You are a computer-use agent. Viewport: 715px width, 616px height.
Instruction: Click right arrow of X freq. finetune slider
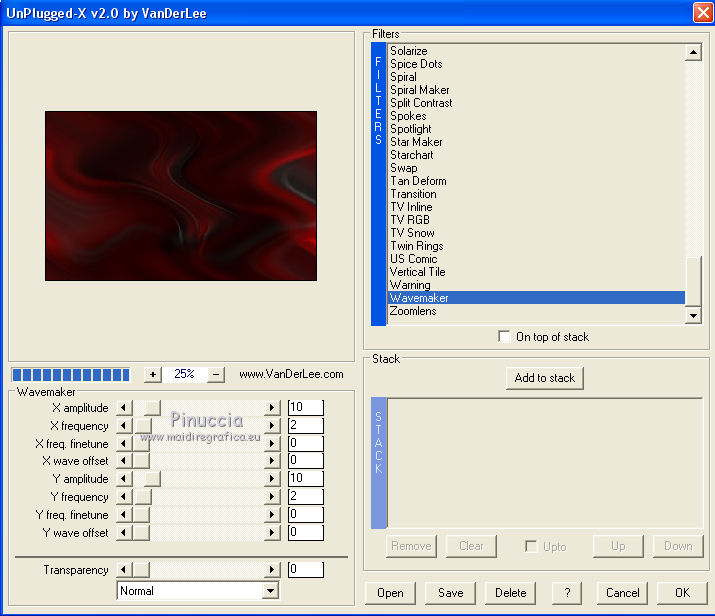coord(272,443)
